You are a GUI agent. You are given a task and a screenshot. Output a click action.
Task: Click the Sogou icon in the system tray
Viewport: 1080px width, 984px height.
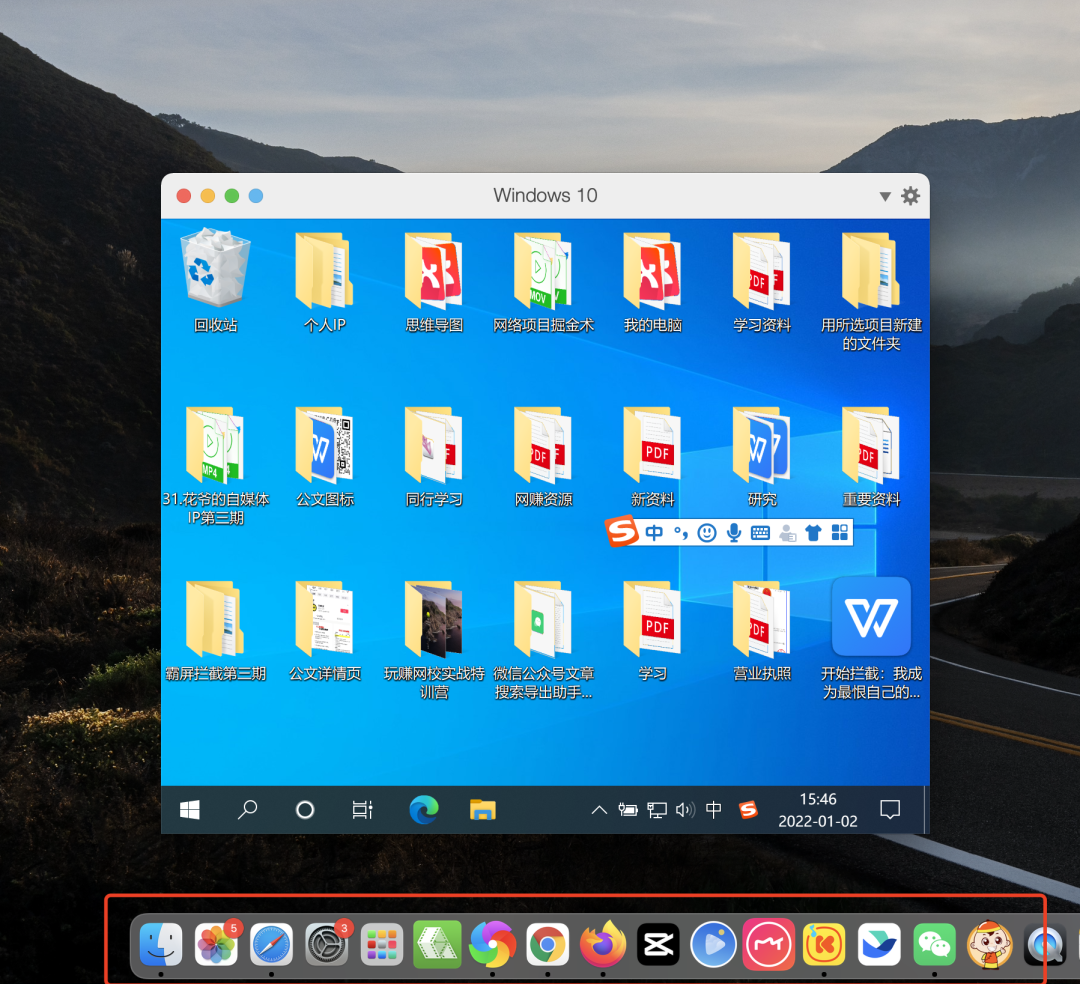coord(749,810)
